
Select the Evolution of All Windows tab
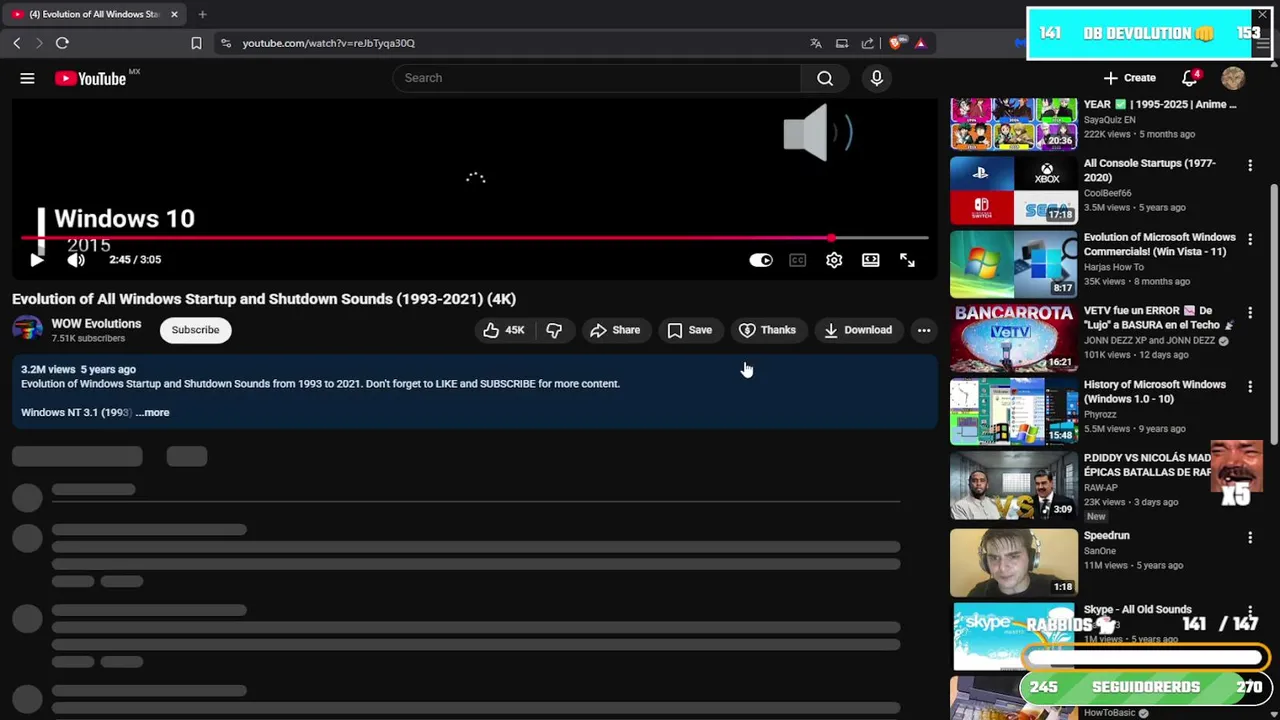coord(94,14)
